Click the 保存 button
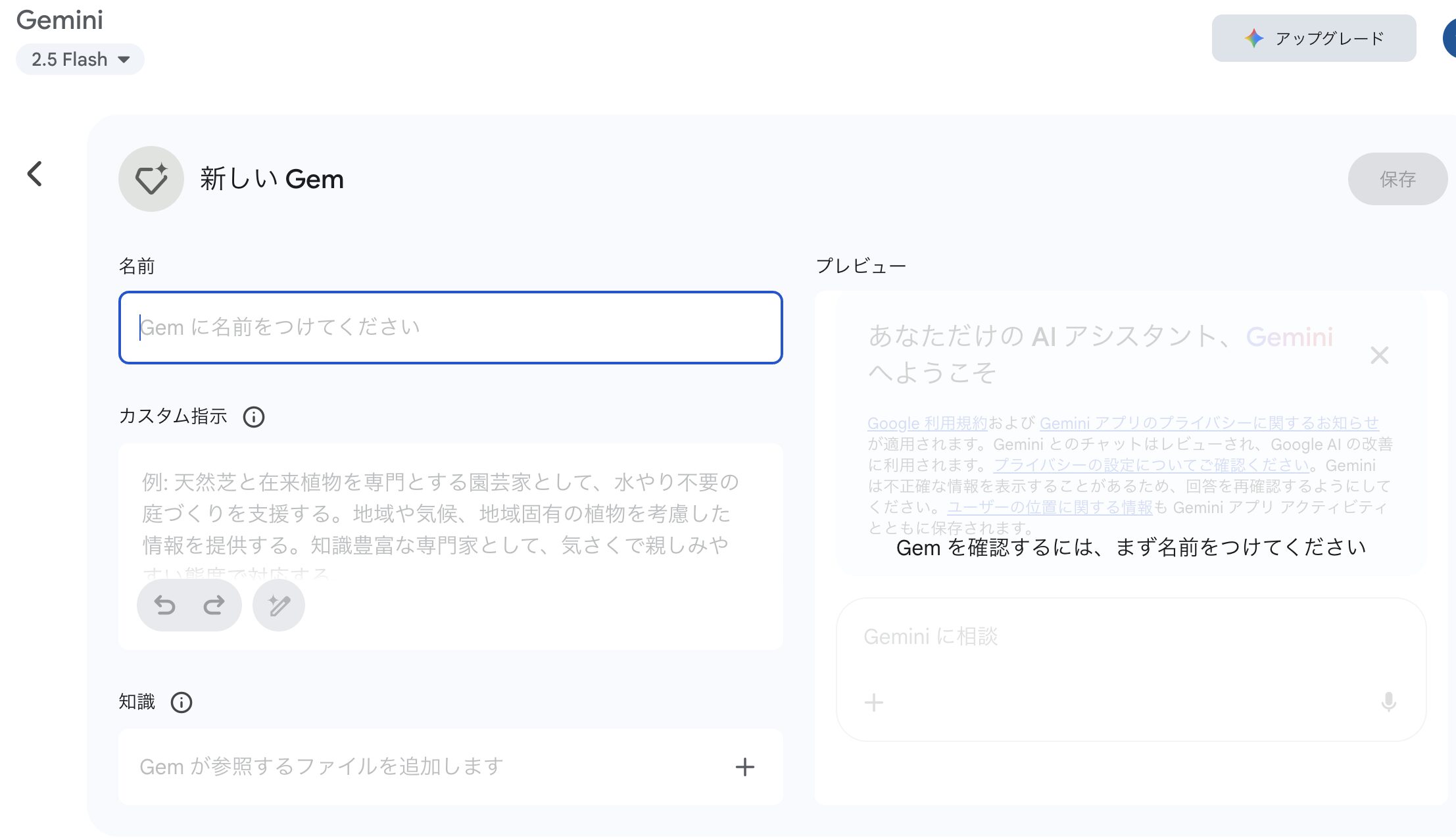The image size is (1456, 838). [x=1397, y=179]
